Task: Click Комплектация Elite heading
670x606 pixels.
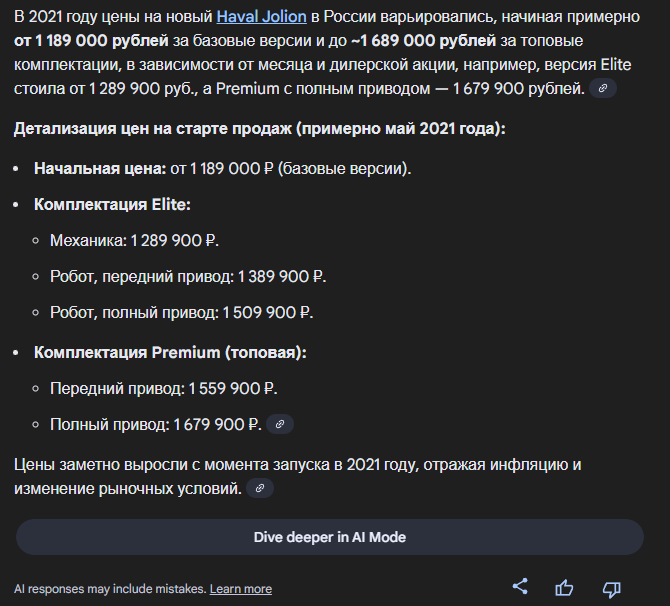Action: [x=112, y=204]
